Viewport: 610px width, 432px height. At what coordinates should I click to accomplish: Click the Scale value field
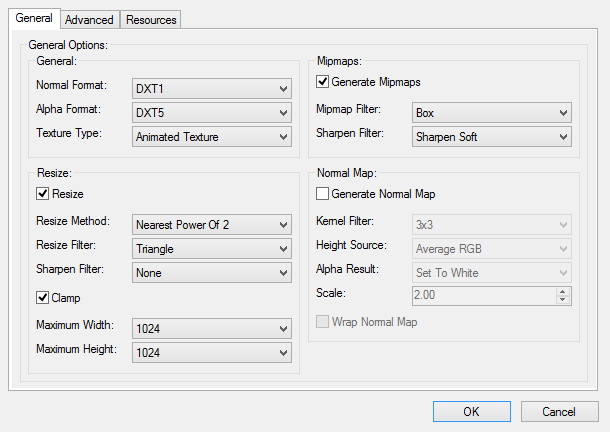click(x=484, y=296)
